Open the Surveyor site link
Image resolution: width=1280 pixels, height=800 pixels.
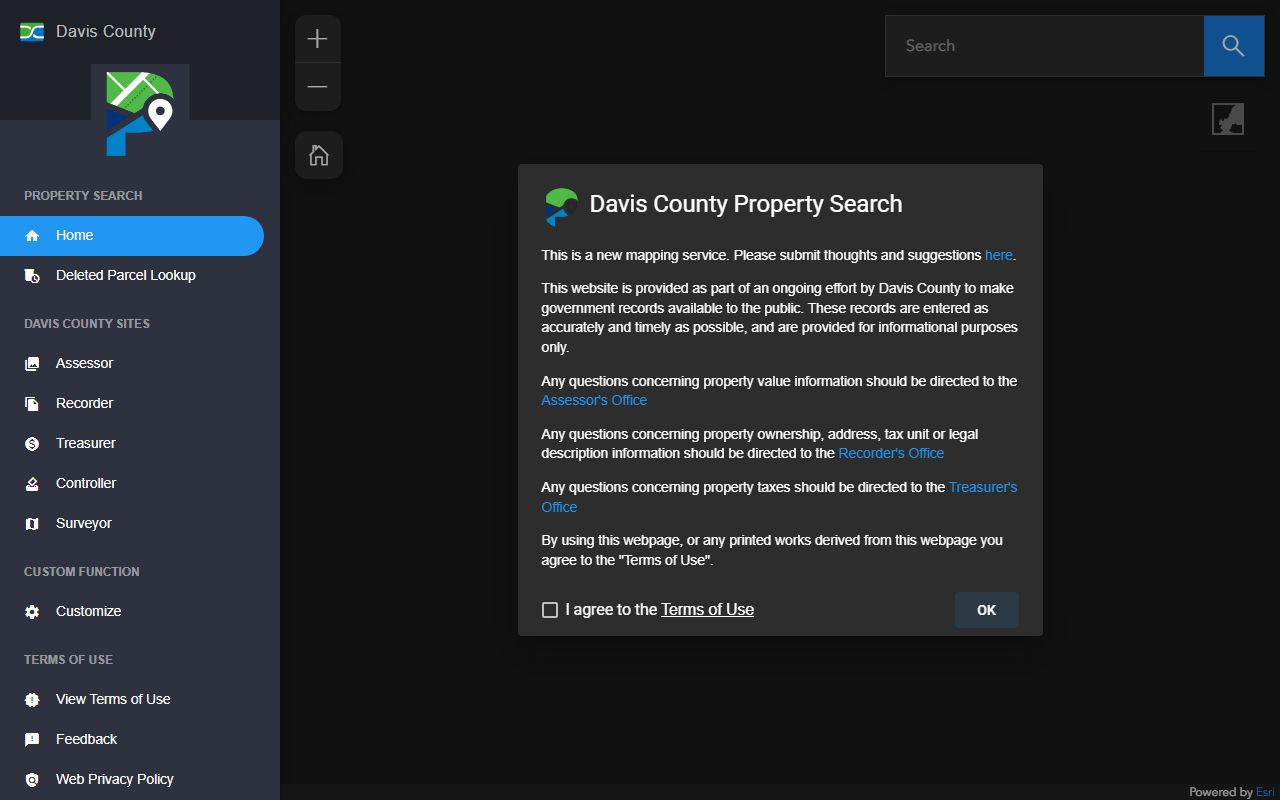132,524
